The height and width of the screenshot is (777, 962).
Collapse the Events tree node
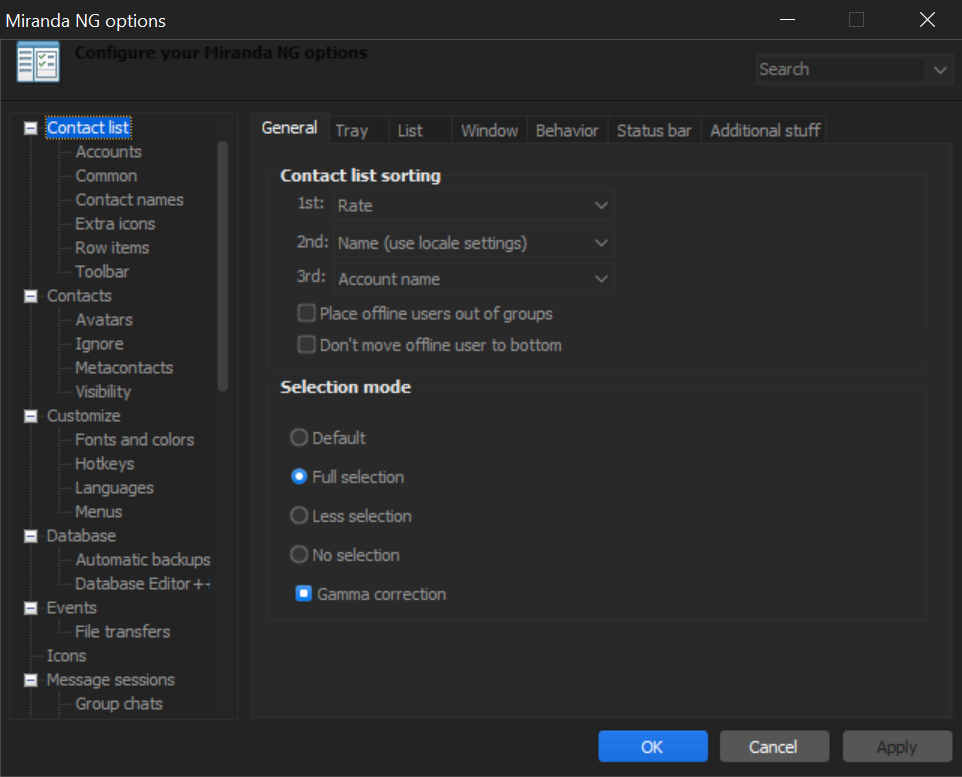click(x=30, y=608)
